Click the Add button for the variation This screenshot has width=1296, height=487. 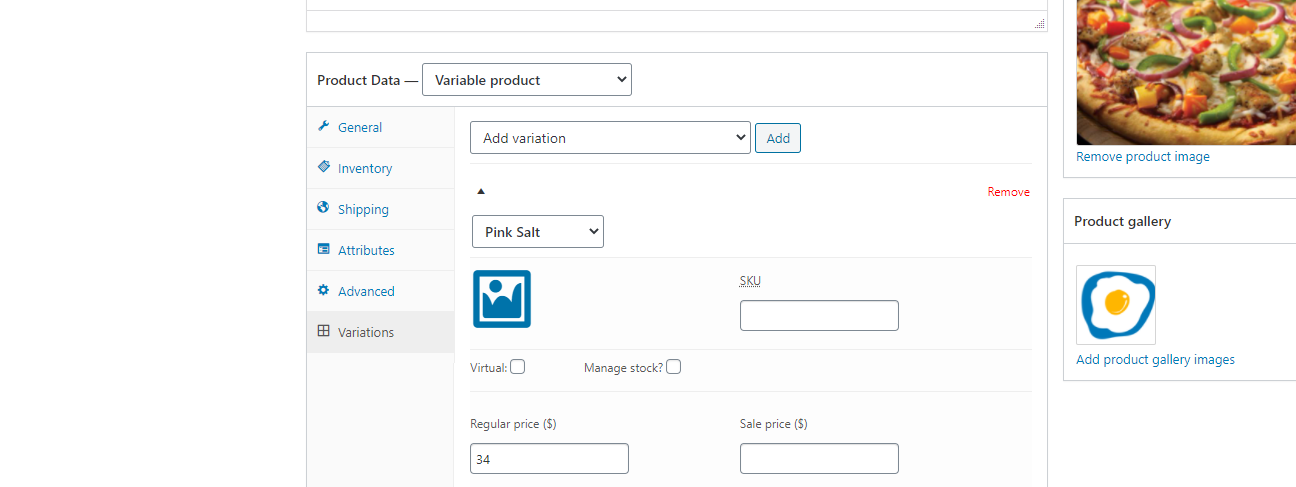tap(778, 138)
